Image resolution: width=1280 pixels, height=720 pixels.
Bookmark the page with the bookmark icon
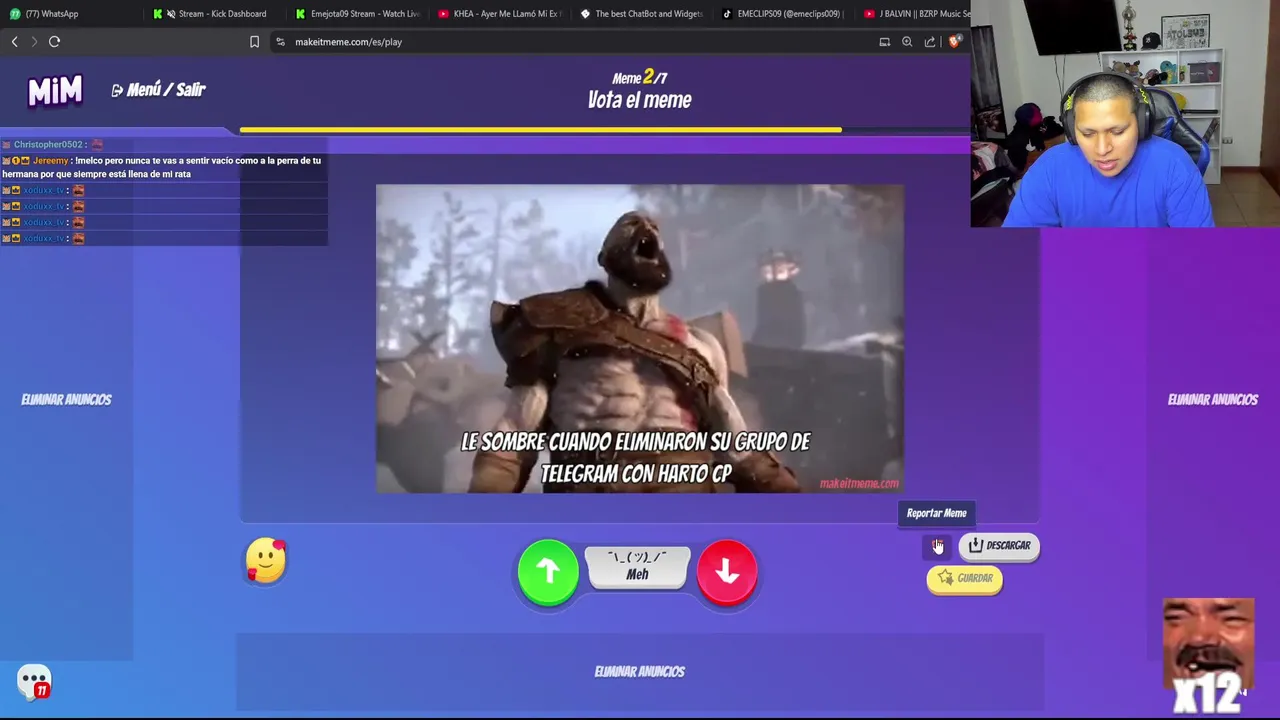tap(254, 42)
